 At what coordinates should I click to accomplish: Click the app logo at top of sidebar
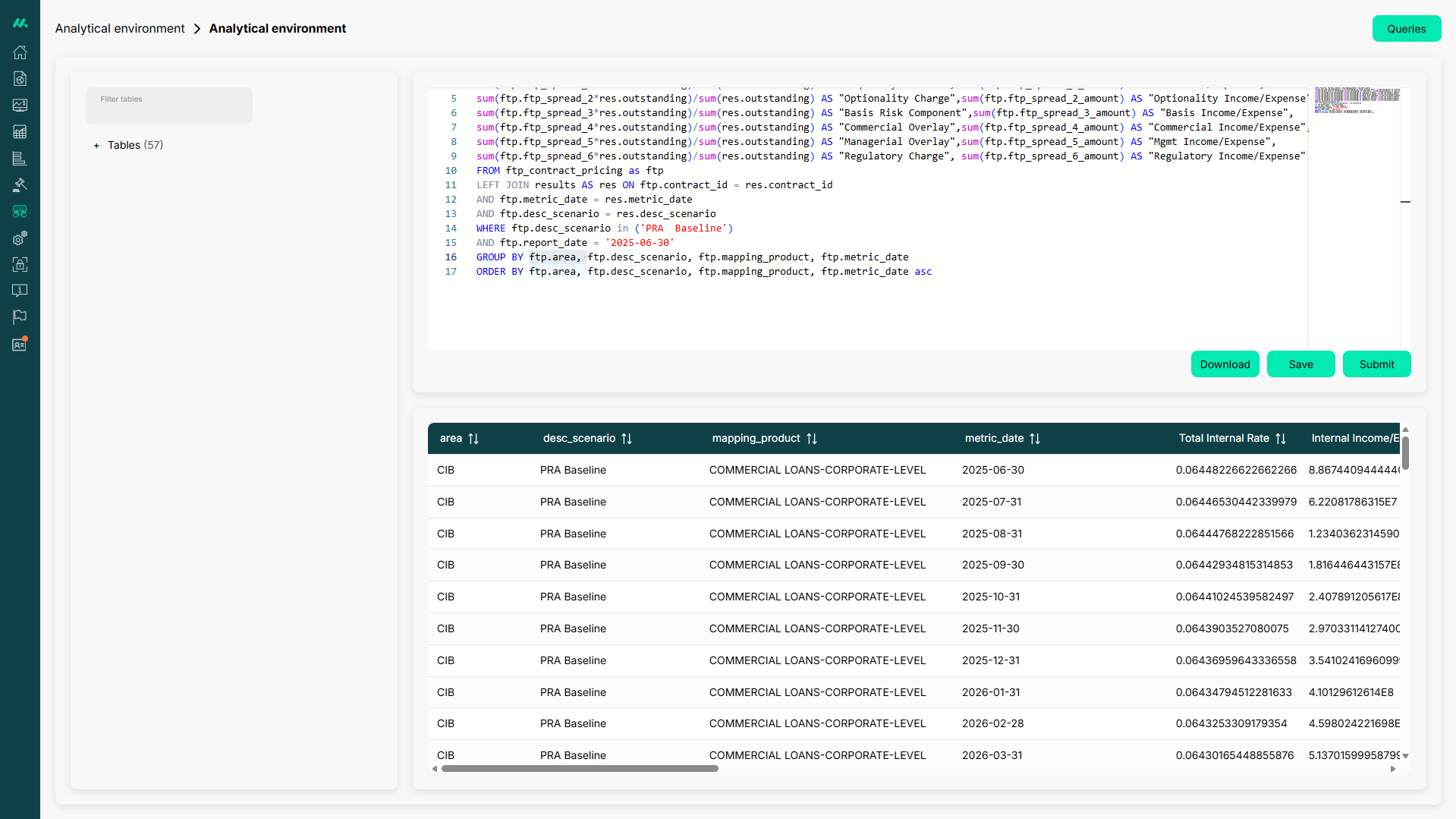[x=20, y=24]
